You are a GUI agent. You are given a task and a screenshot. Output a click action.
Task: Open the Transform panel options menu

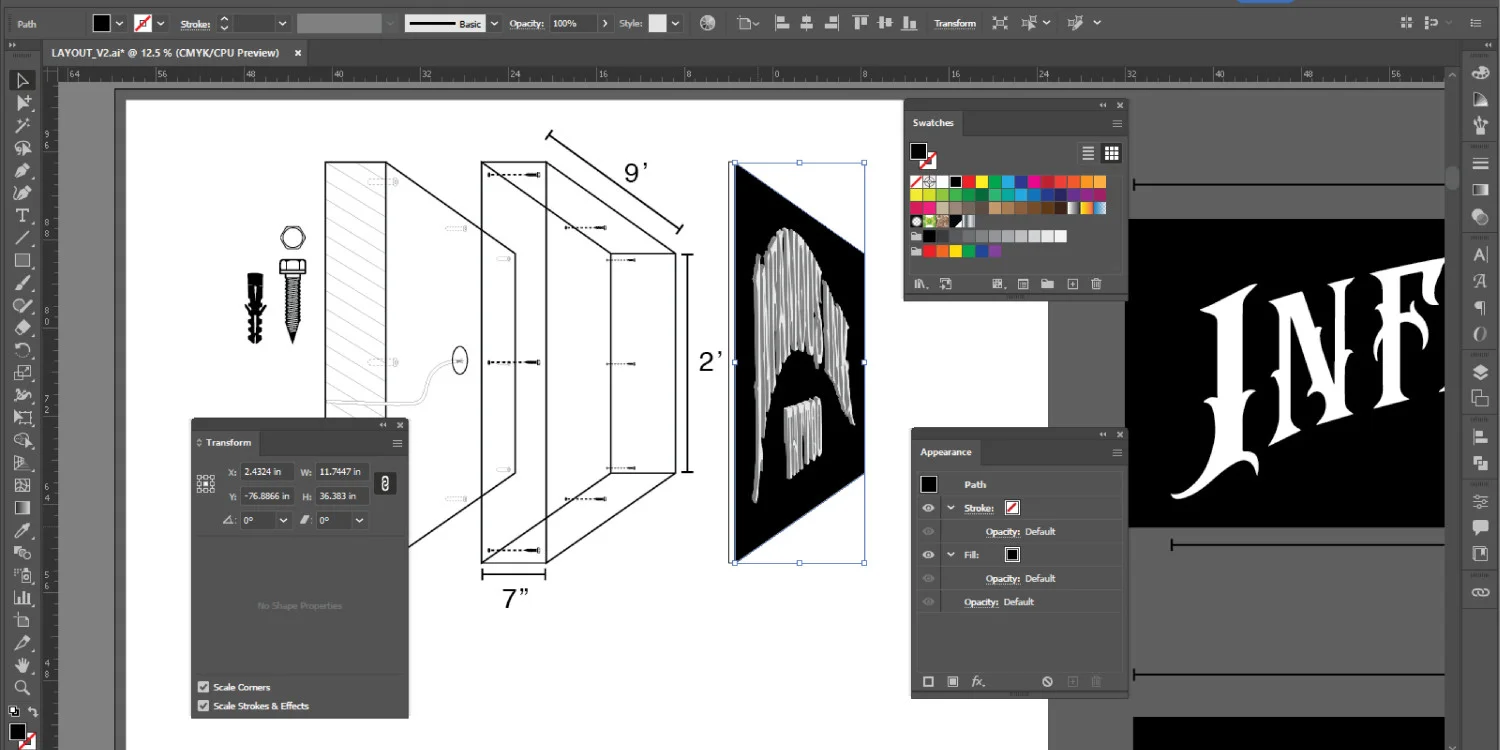(x=397, y=443)
